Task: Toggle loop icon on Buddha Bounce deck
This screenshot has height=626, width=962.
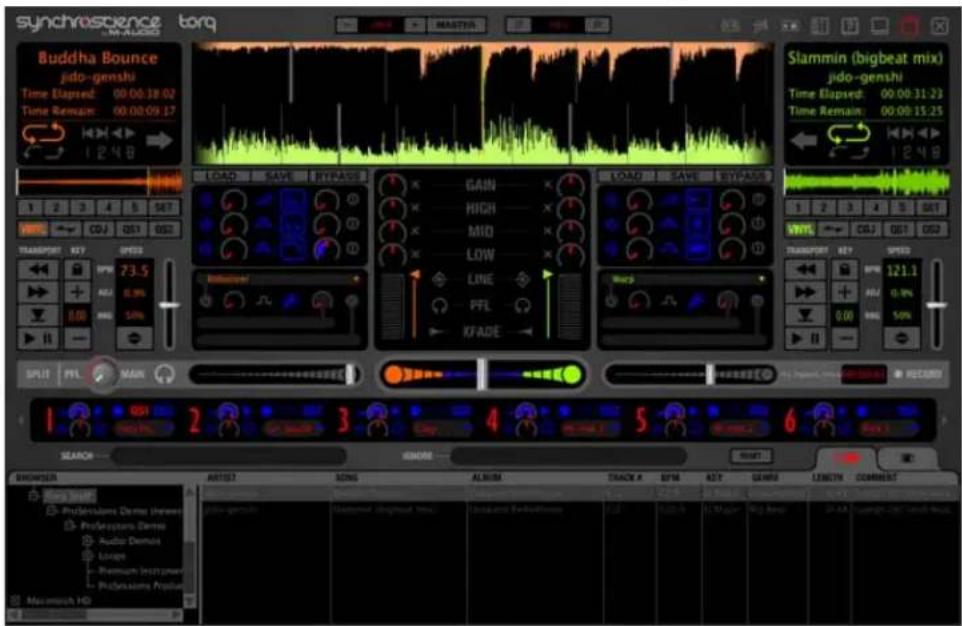Action: coord(44,133)
